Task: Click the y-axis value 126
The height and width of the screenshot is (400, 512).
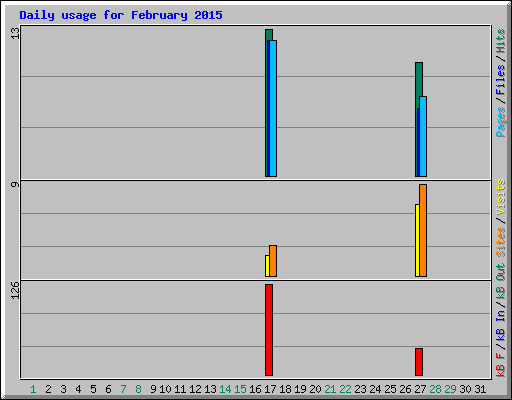Action: 15,290
